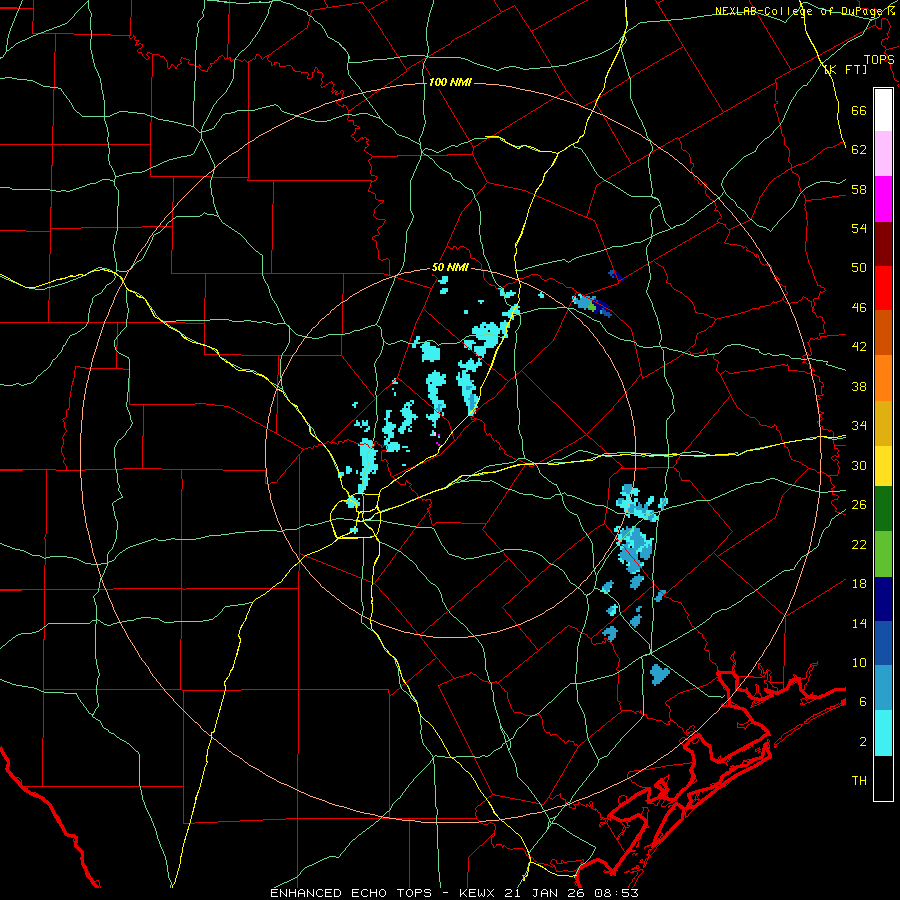The height and width of the screenshot is (900, 900).
Task: Pick the cyan legend swatch
Action: tap(883, 733)
